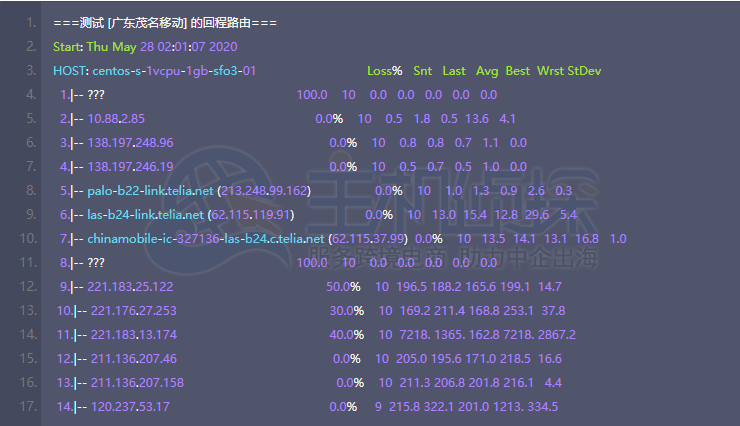Click the IP address 211.136.207.46

click(134, 359)
